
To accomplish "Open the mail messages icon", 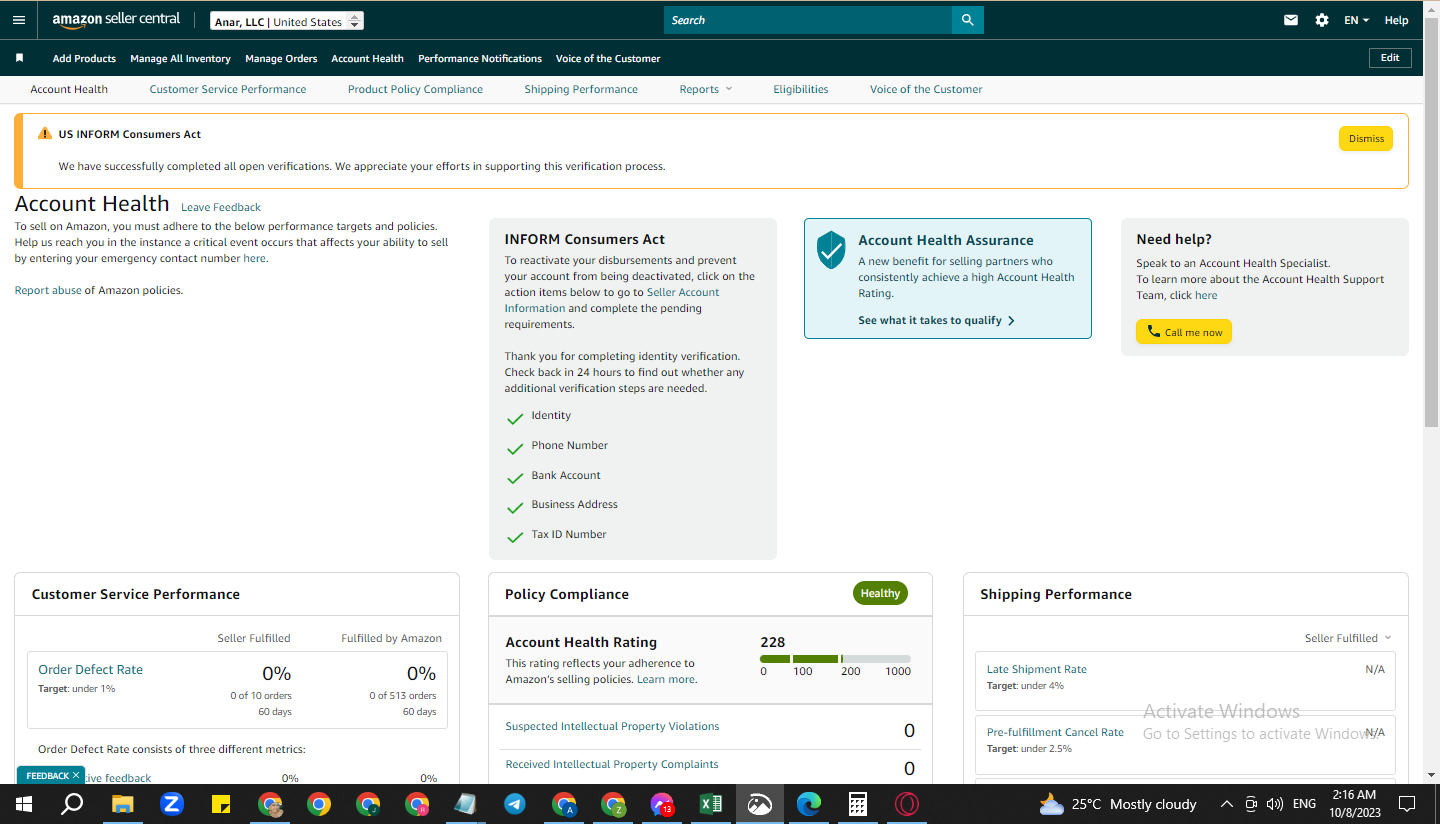I will pyautogui.click(x=1291, y=20).
